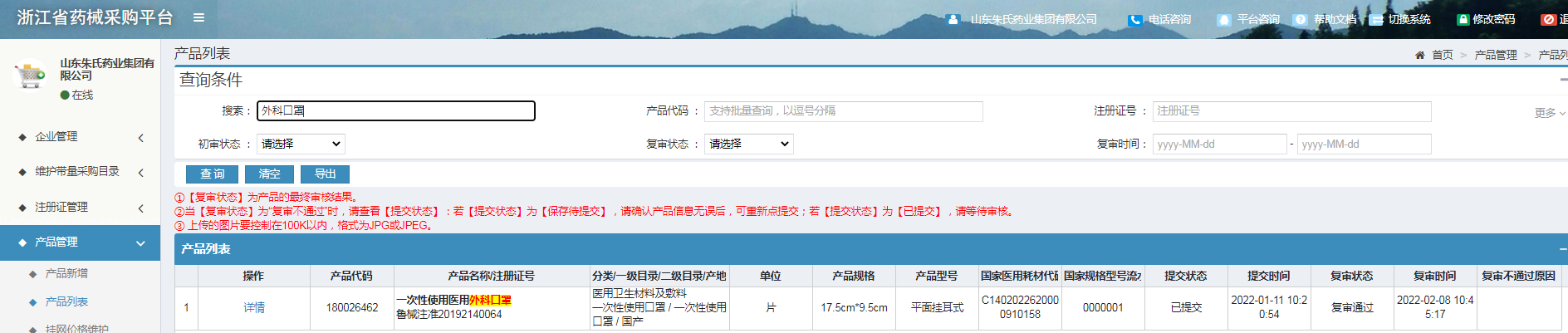Expand the 更多 search options
This screenshot has width=1568, height=333.
pos(1549,113)
